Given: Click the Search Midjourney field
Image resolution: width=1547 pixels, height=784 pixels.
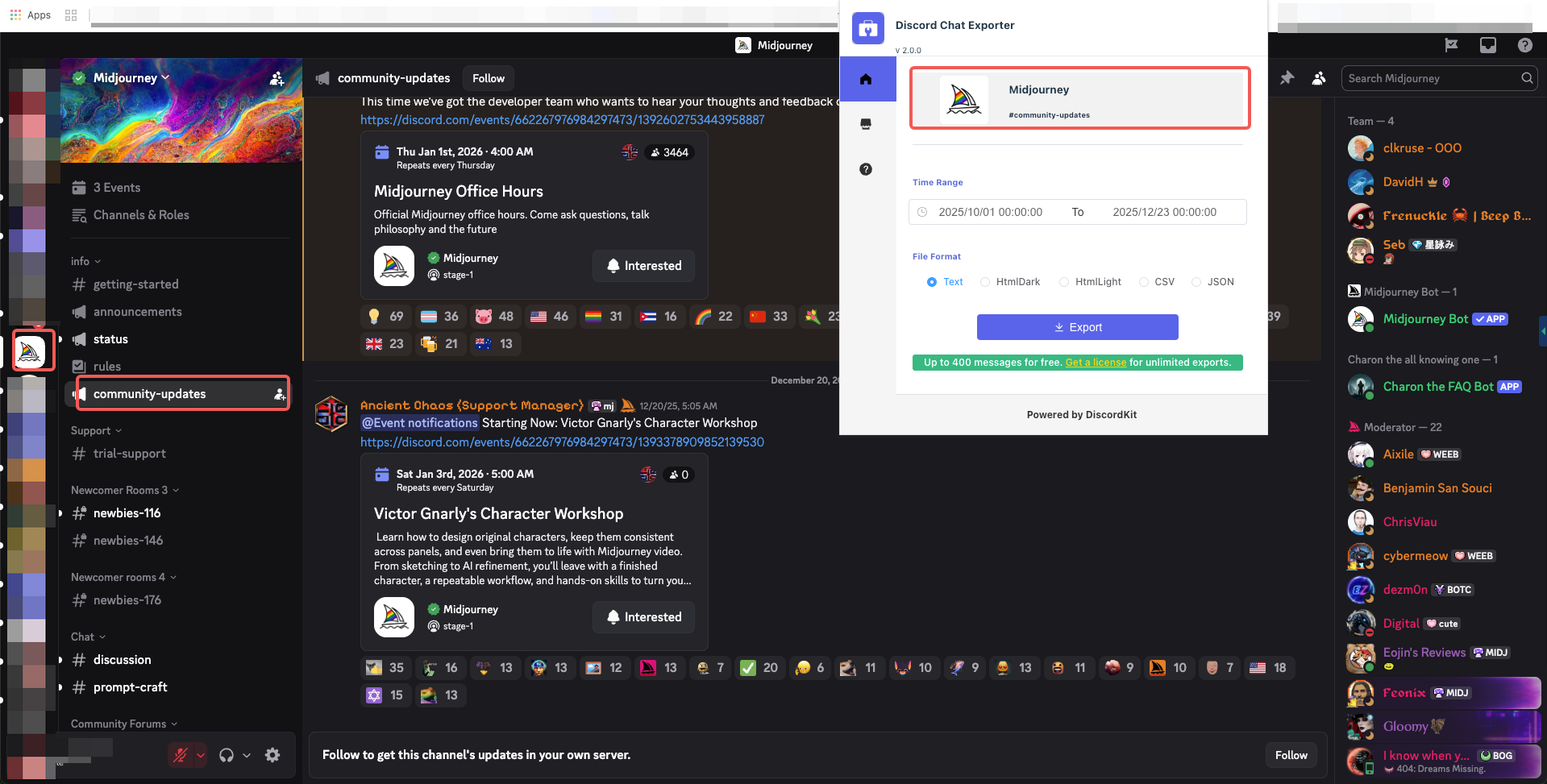Looking at the screenshot, I should pos(1439,78).
